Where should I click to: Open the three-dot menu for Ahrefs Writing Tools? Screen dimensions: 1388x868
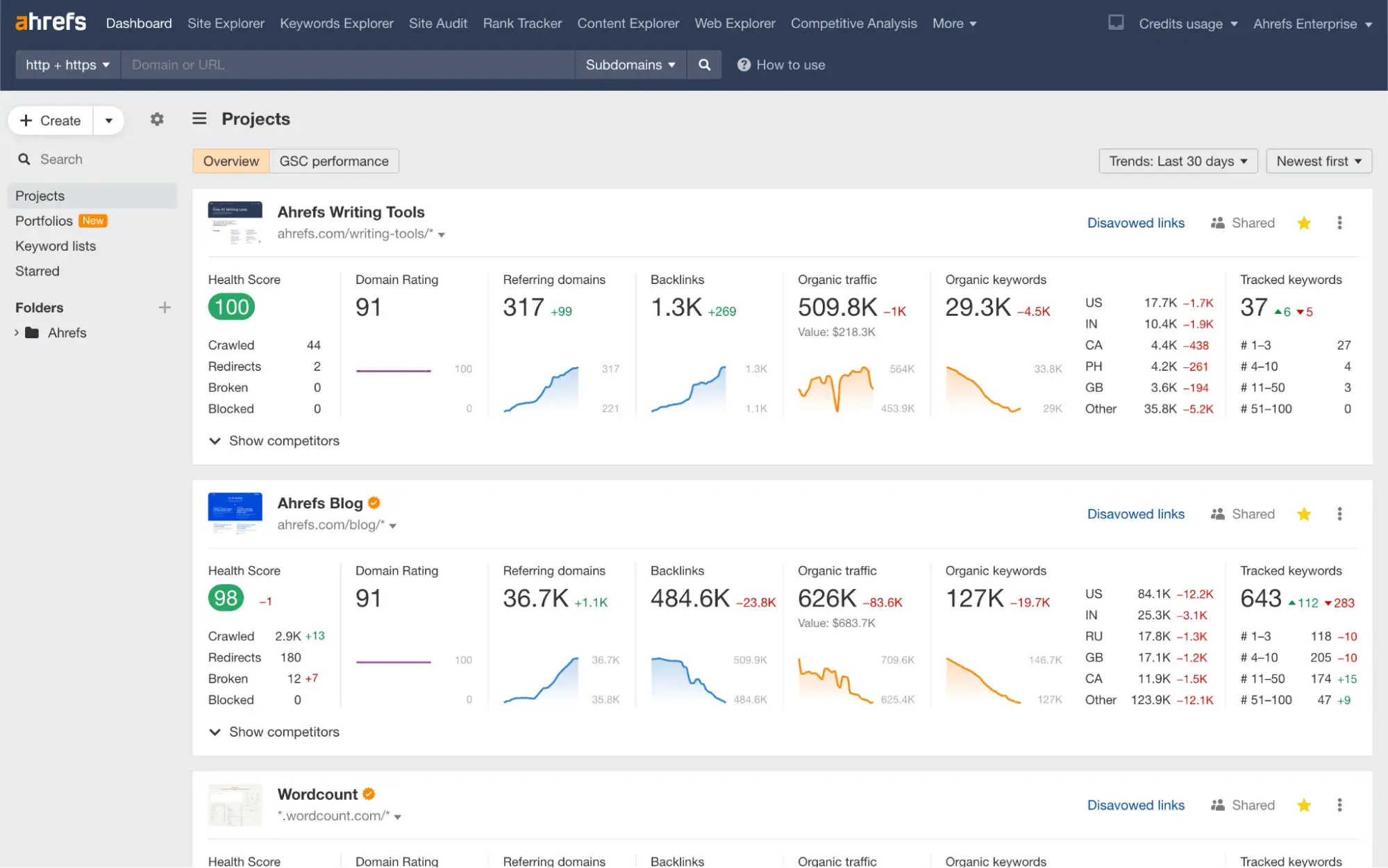[1339, 222]
